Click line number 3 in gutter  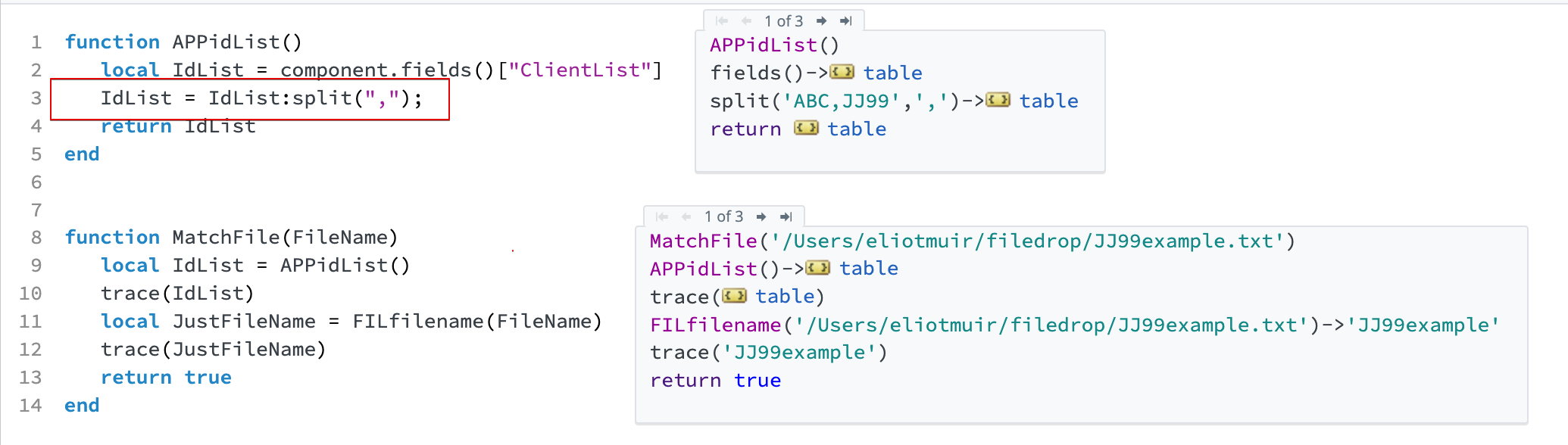(x=36, y=98)
